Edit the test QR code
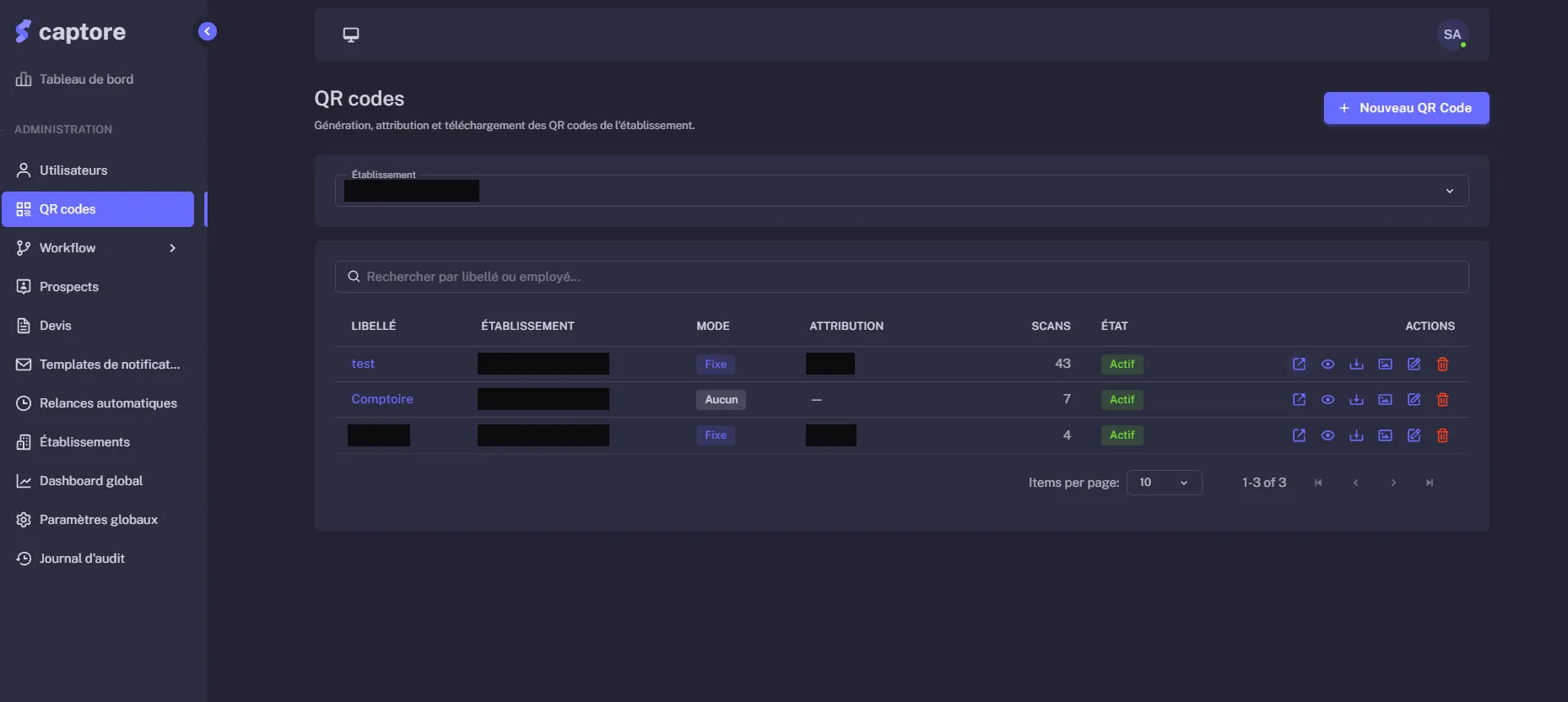 [x=1414, y=364]
